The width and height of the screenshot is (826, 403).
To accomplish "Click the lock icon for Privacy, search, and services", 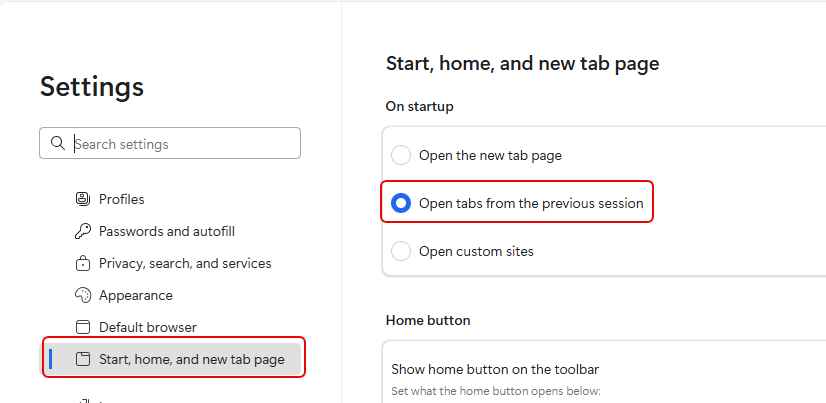I will [x=83, y=264].
